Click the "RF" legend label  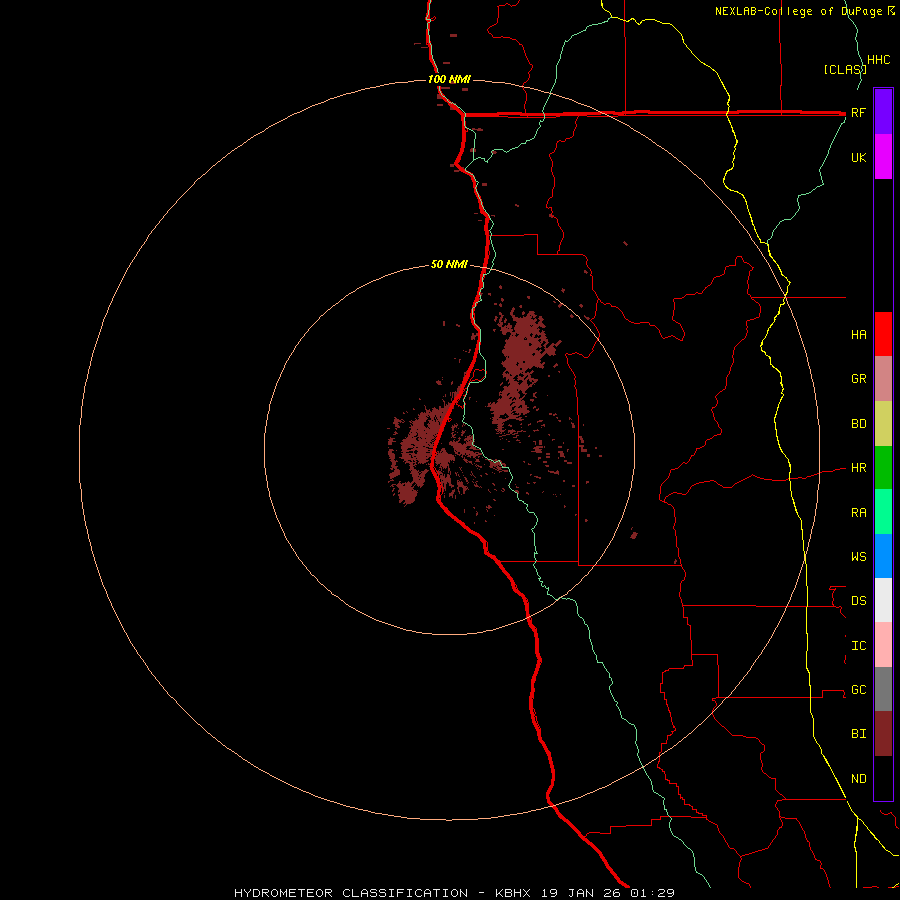pyautogui.click(x=859, y=112)
